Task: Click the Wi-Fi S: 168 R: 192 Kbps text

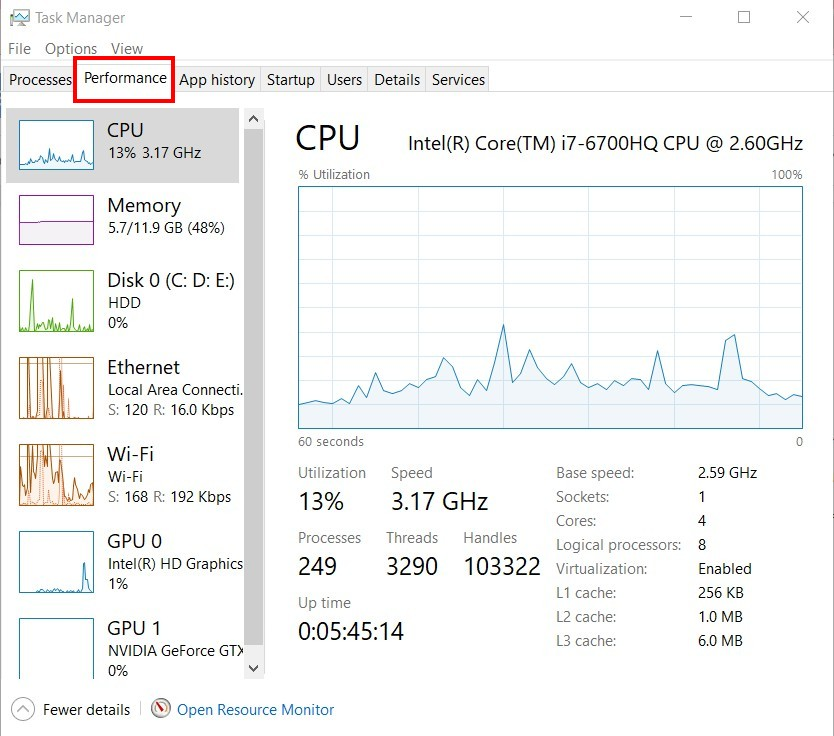Action: (x=169, y=497)
